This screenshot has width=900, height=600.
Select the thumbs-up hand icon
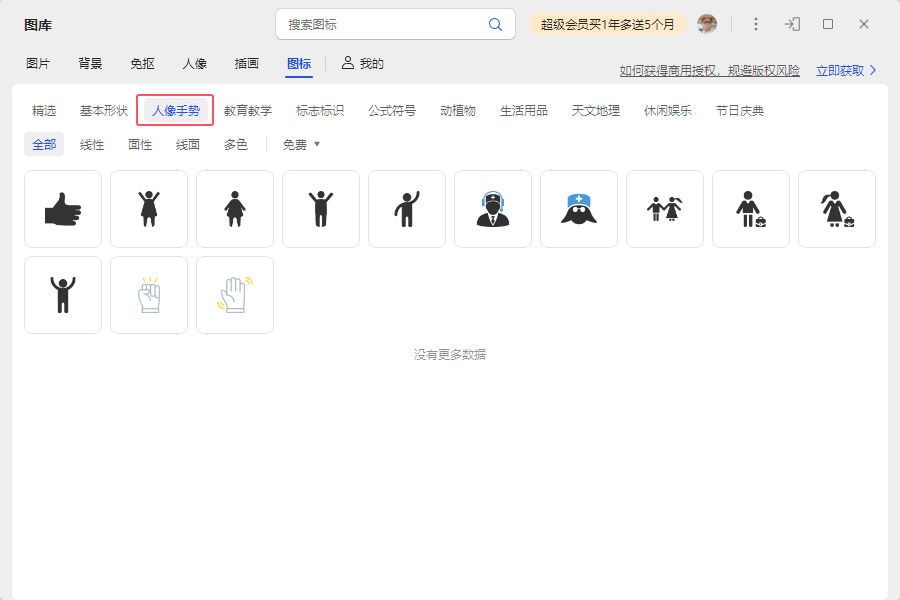pyautogui.click(x=63, y=209)
